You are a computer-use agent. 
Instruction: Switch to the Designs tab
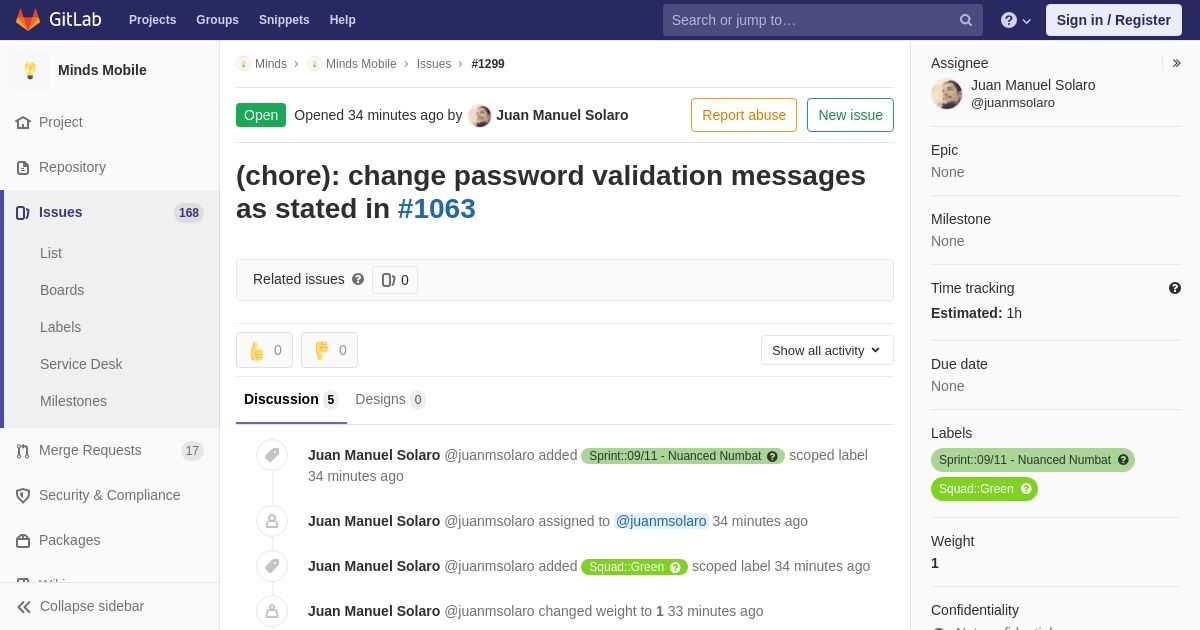390,399
